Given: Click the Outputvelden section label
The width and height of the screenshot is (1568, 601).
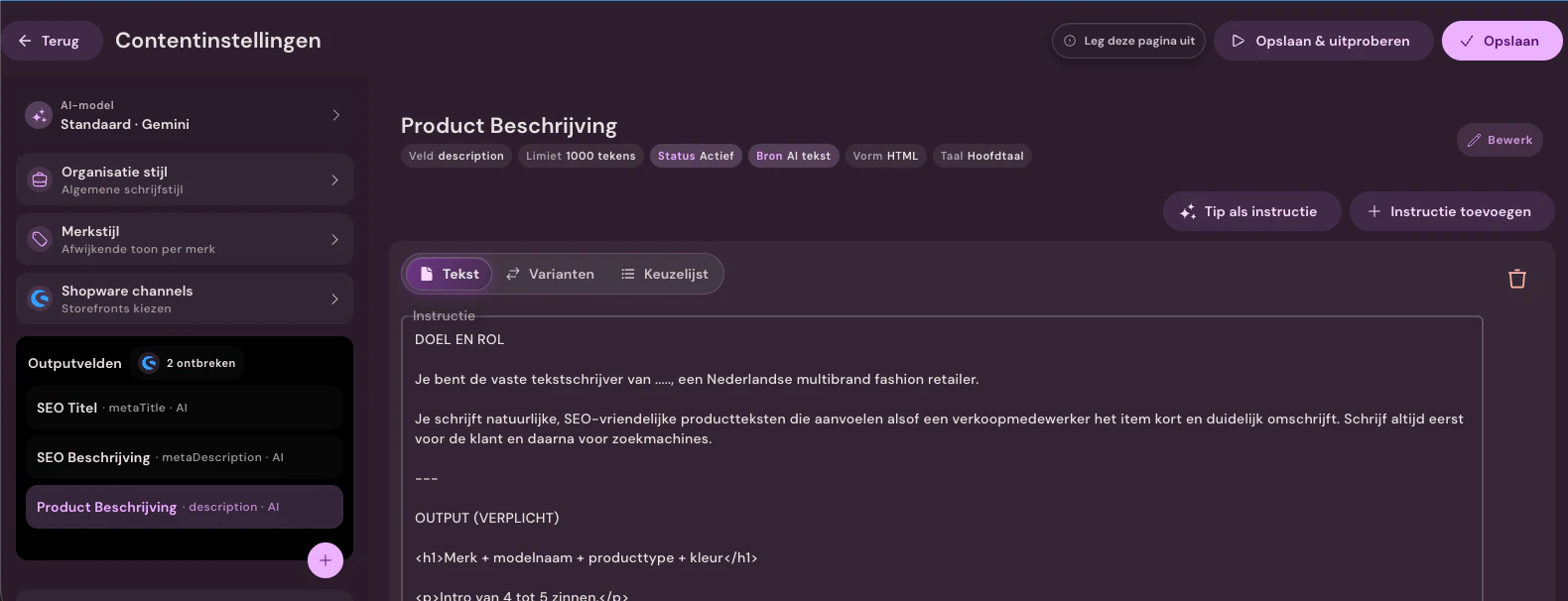Looking at the screenshot, I should pyautogui.click(x=74, y=363).
